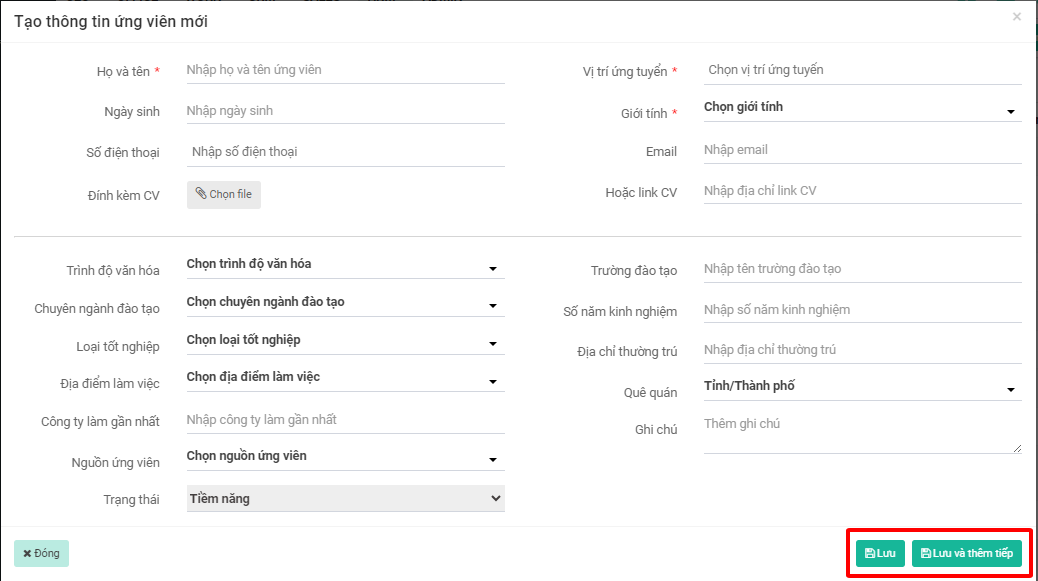Click the Vị trí ứng tuyển field
1038x581 pixels.
tap(861, 71)
